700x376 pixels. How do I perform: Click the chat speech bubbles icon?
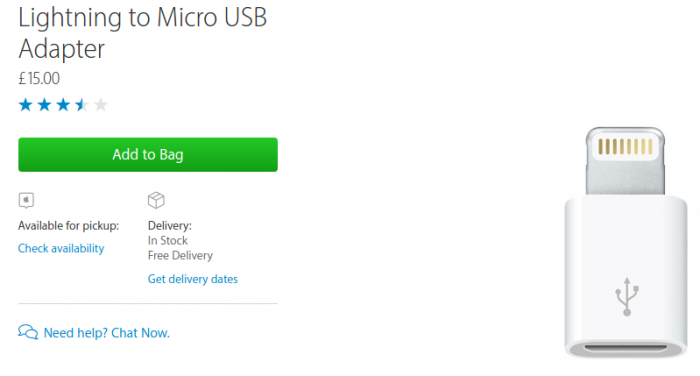[28, 332]
